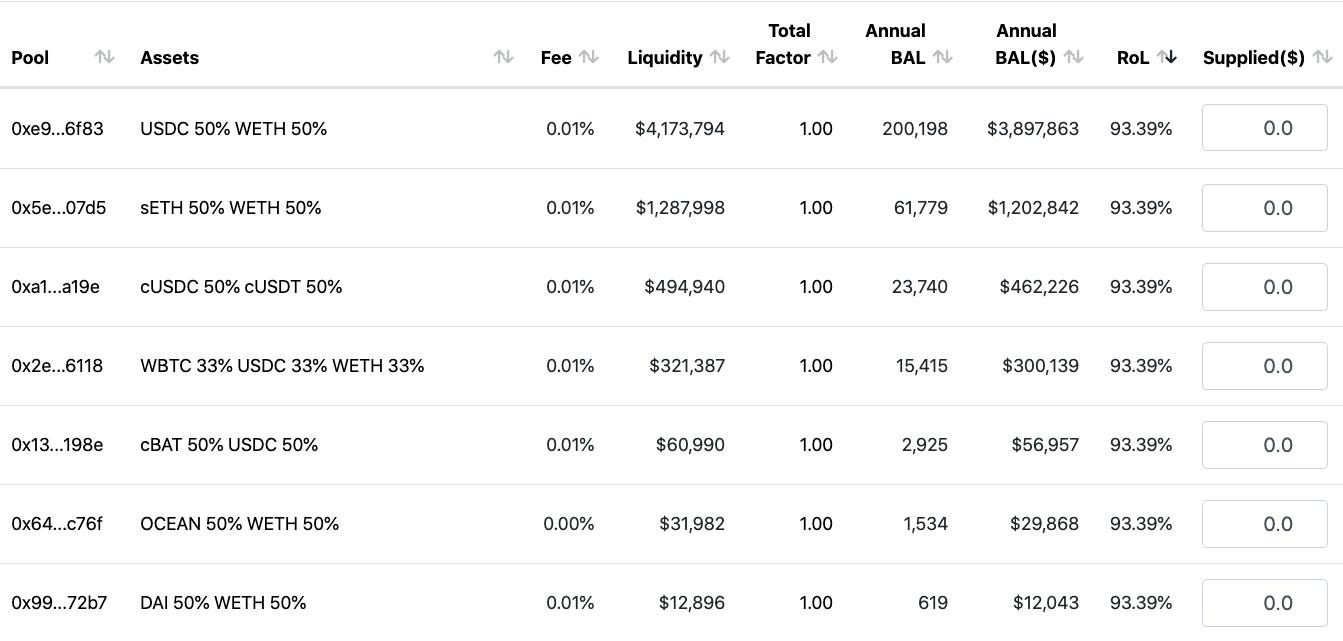The height and width of the screenshot is (641, 1343).
Task: Select pool address 0x64...c76f
Action: tap(57, 524)
